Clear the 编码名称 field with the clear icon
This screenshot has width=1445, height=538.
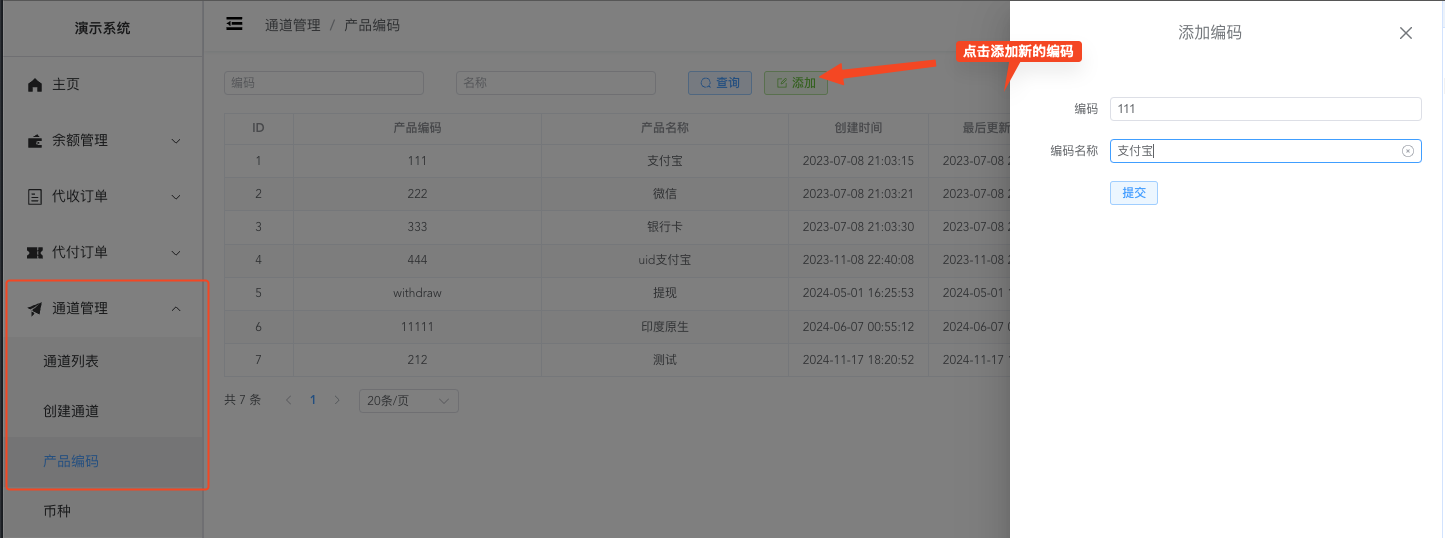pos(1407,151)
